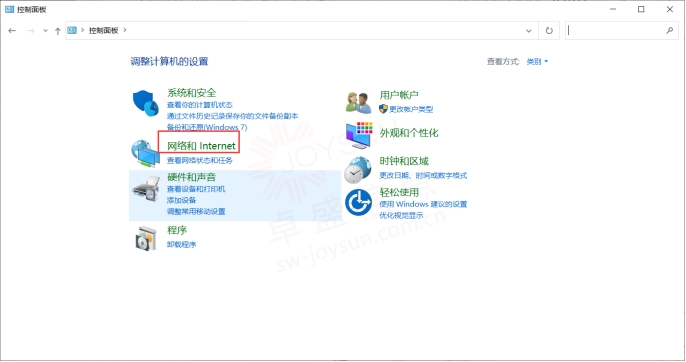Open the 类别 view-by dropdown
This screenshot has width=686, height=362.
(x=537, y=62)
